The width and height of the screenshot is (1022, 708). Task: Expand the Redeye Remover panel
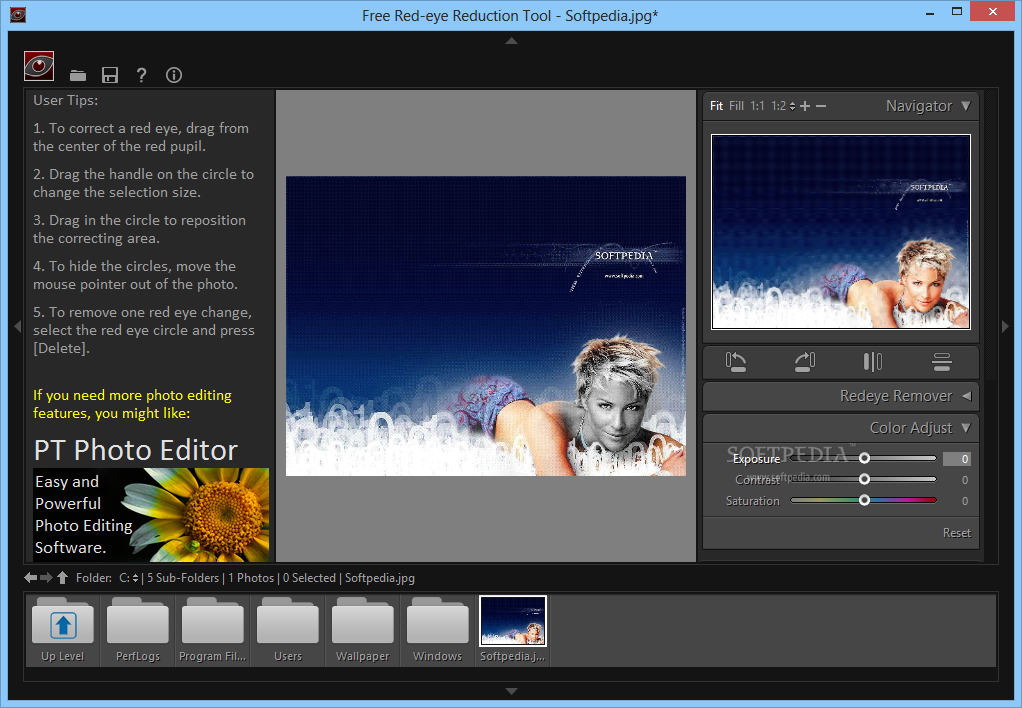pyautogui.click(x=967, y=396)
